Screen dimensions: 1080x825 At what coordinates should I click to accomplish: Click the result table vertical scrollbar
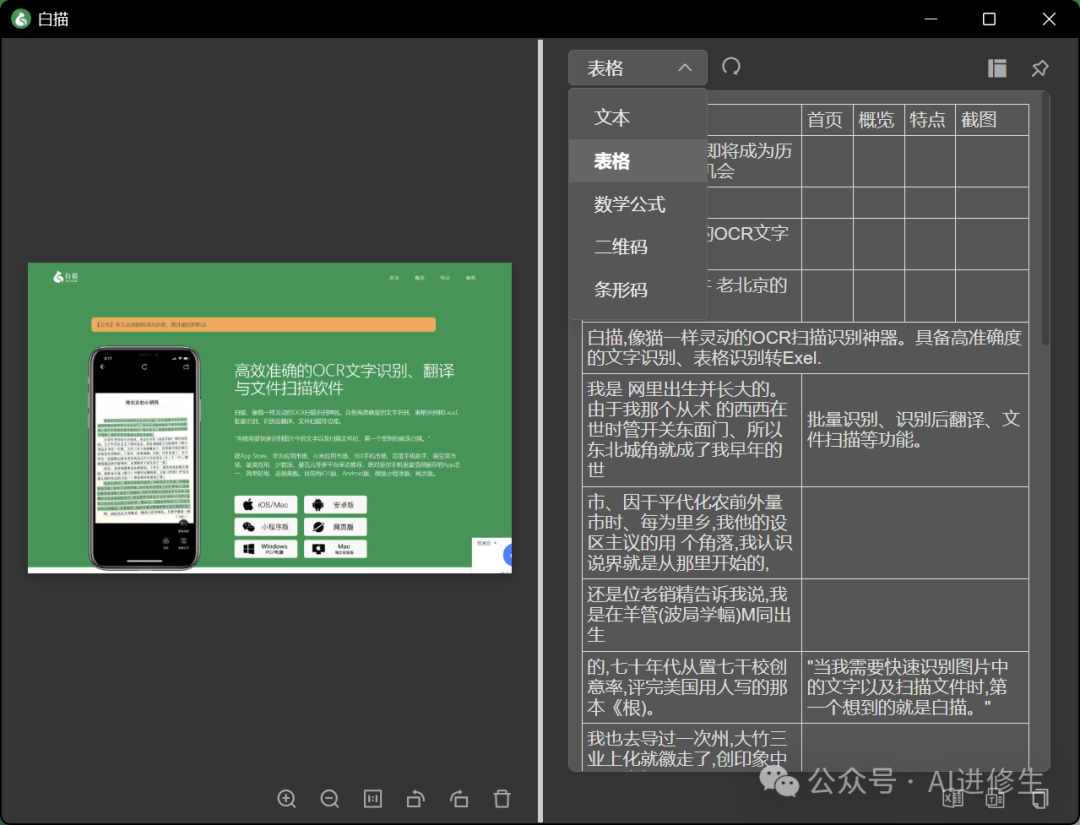pyautogui.click(x=1046, y=220)
